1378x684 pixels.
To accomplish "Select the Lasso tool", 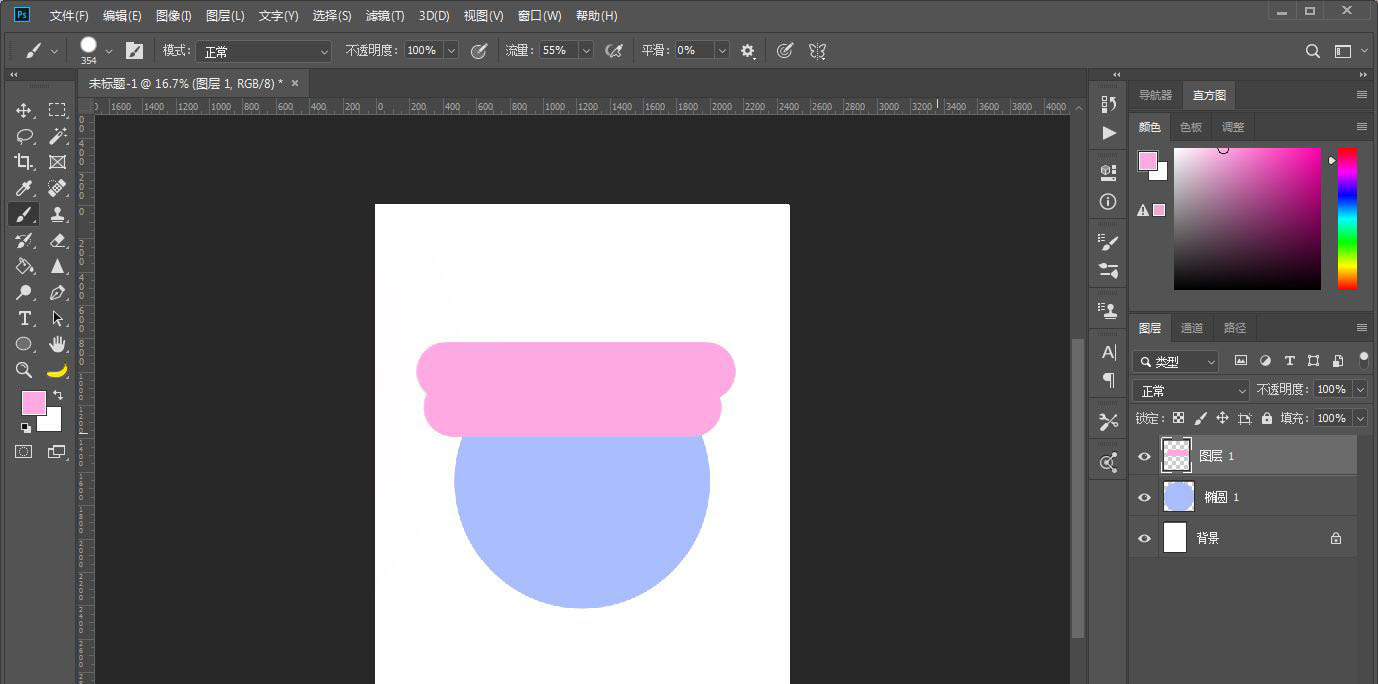I will (x=24, y=136).
